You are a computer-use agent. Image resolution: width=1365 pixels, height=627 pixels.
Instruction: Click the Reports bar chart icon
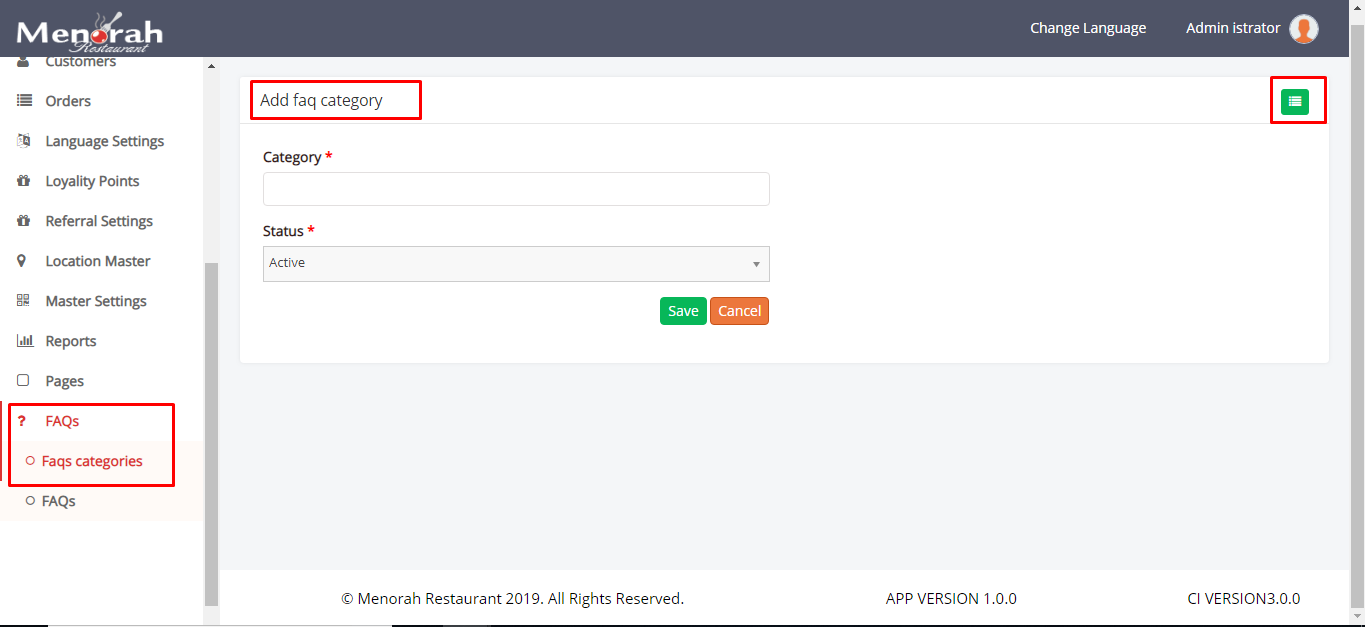click(24, 341)
